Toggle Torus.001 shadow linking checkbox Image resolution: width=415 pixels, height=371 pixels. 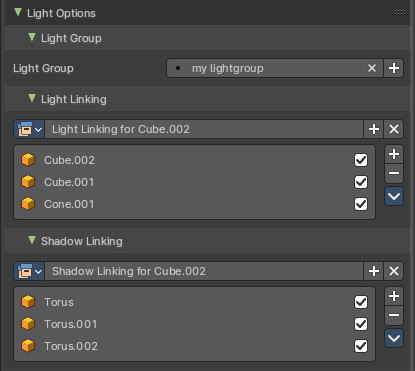(x=361, y=324)
